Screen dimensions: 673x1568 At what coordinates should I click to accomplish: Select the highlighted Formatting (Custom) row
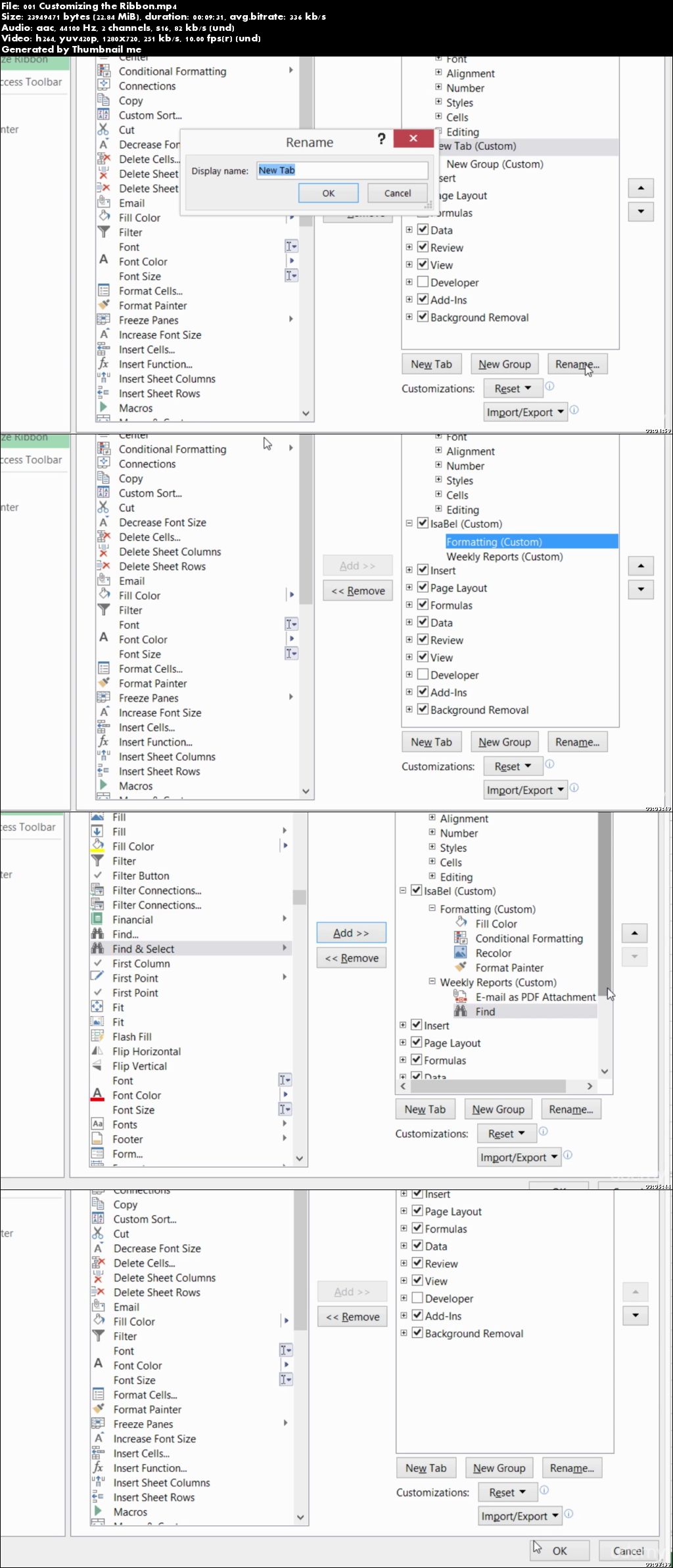click(531, 542)
